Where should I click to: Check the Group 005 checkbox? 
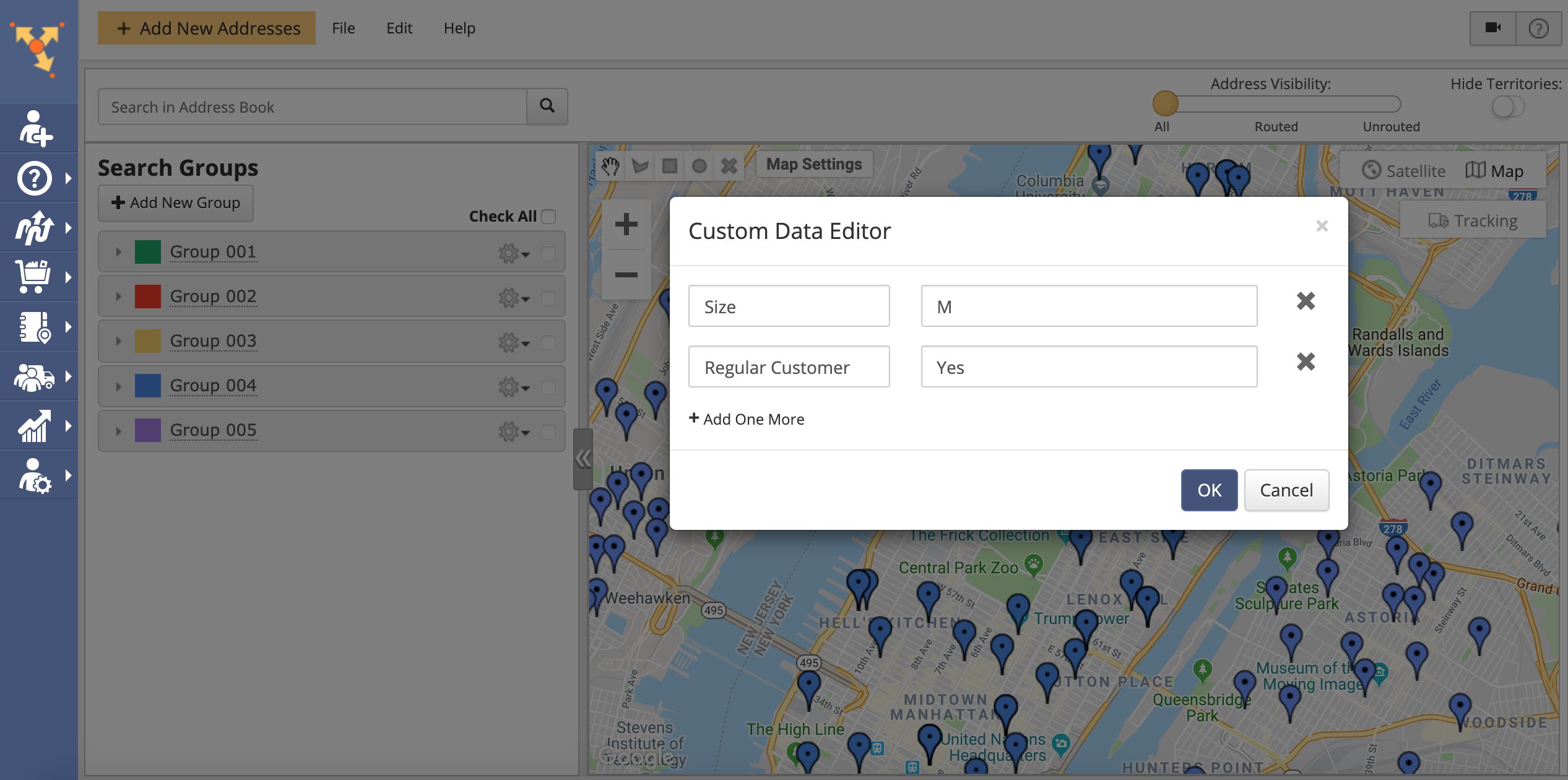click(548, 431)
